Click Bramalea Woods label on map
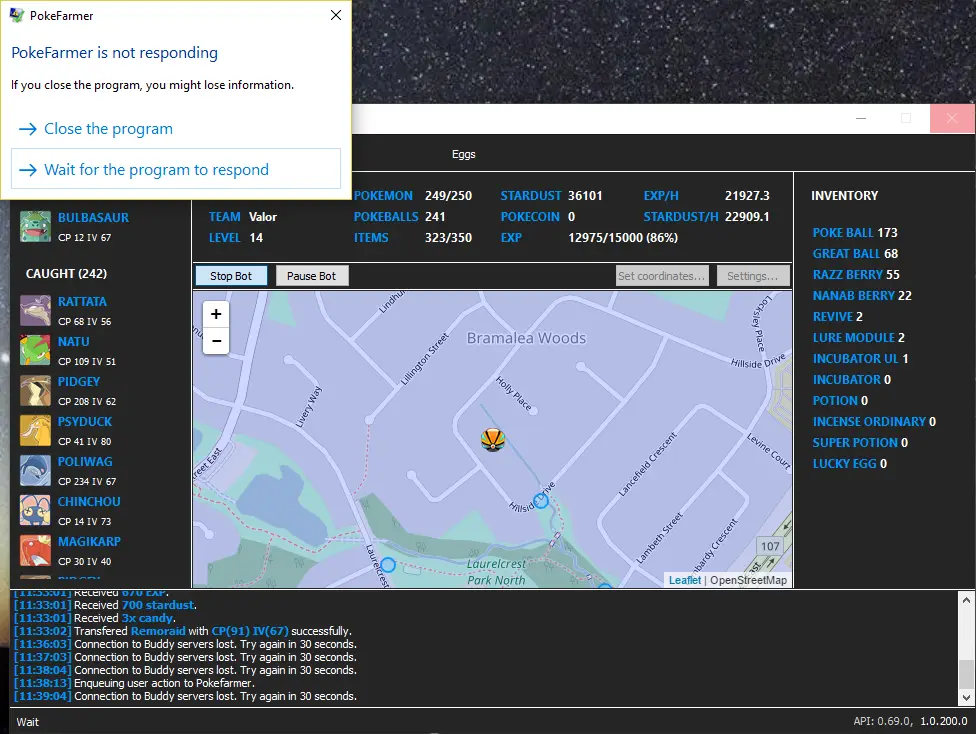The height and width of the screenshot is (734, 976). pos(527,338)
